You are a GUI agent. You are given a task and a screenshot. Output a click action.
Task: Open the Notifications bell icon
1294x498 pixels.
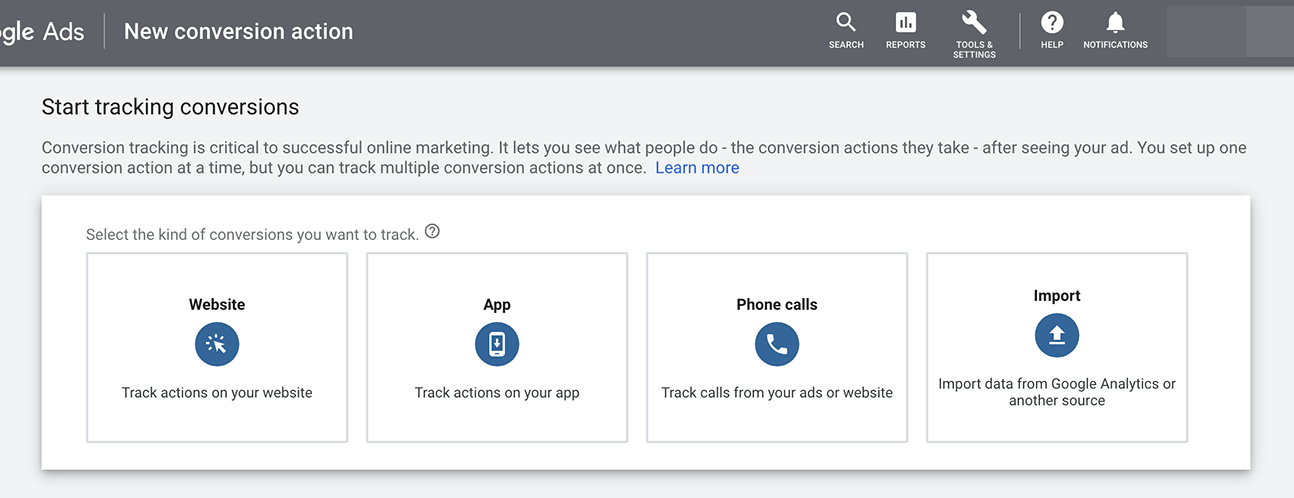pyautogui.click(x=1115, y=22)
